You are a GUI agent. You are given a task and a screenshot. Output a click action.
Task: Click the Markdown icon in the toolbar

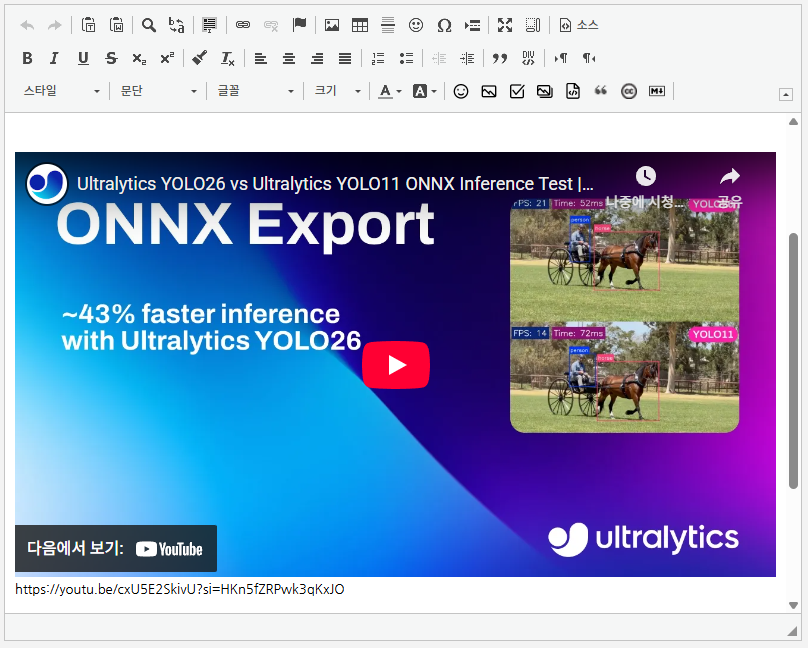[x=657, y=91]
